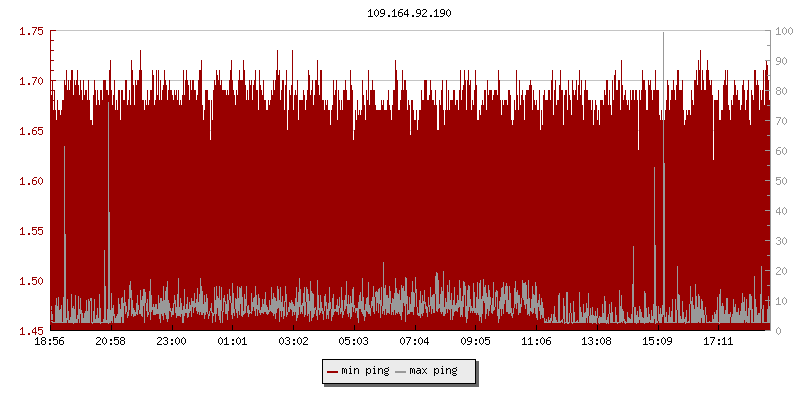Click the 20:58 time axis label

pos(110,342)
